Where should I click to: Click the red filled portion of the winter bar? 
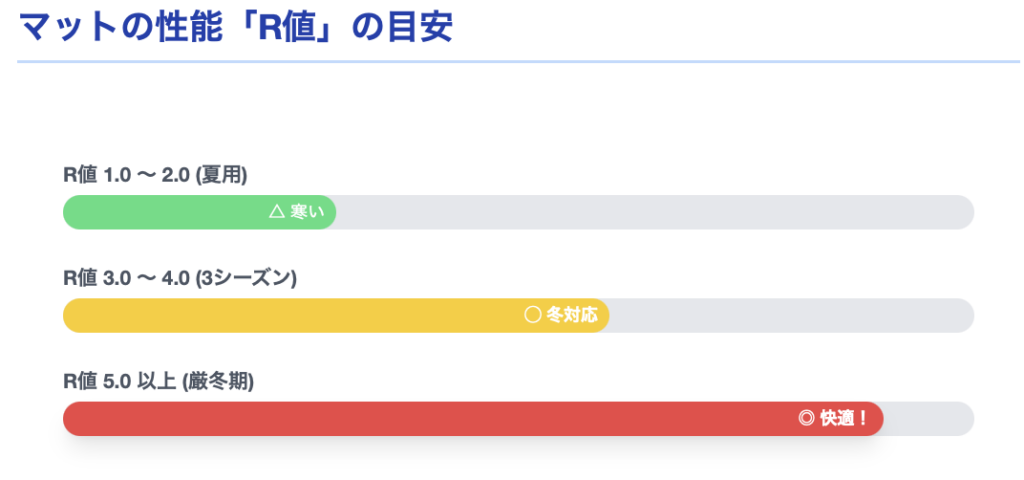pos(420,419)
